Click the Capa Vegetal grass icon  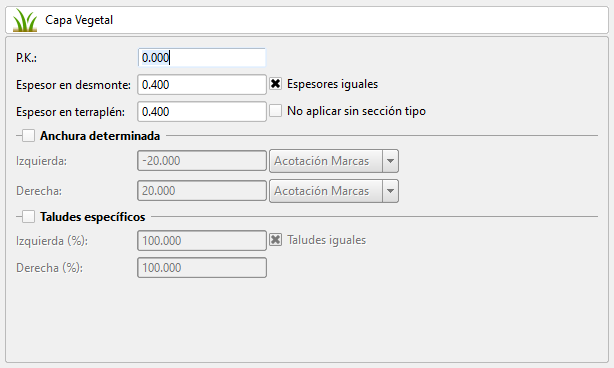point(25,20)
